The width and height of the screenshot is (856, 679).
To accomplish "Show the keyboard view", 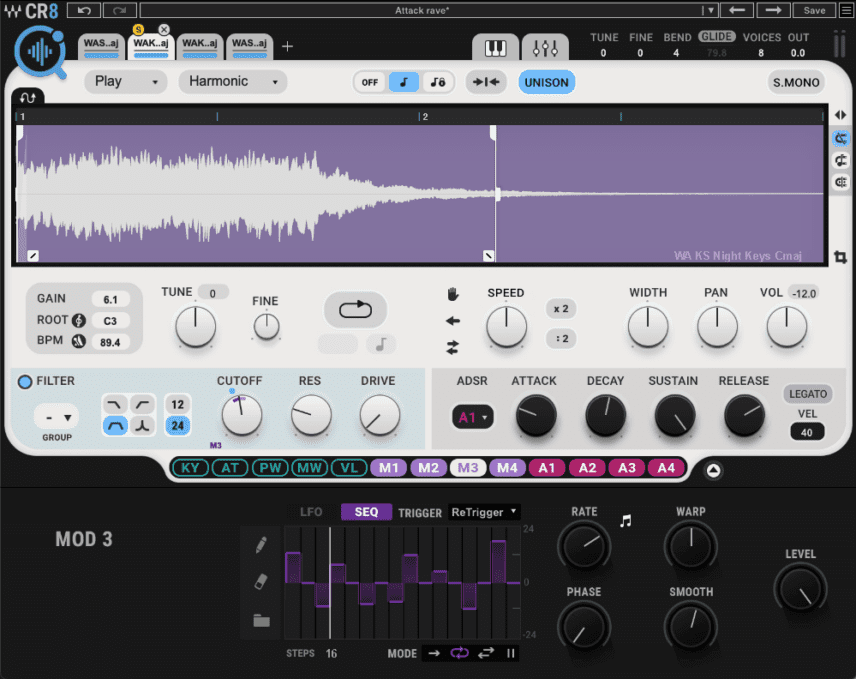I will 495,48.
